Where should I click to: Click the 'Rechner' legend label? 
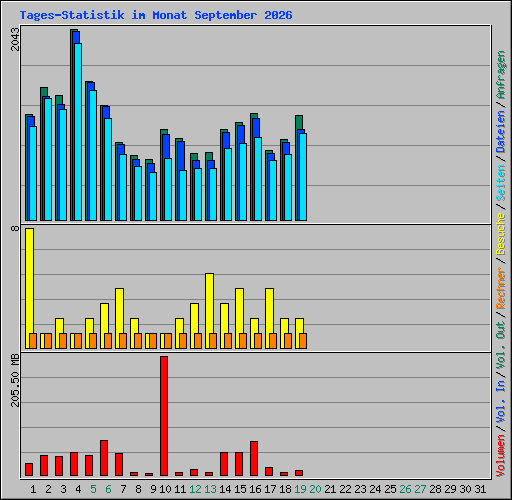(501, 289)
